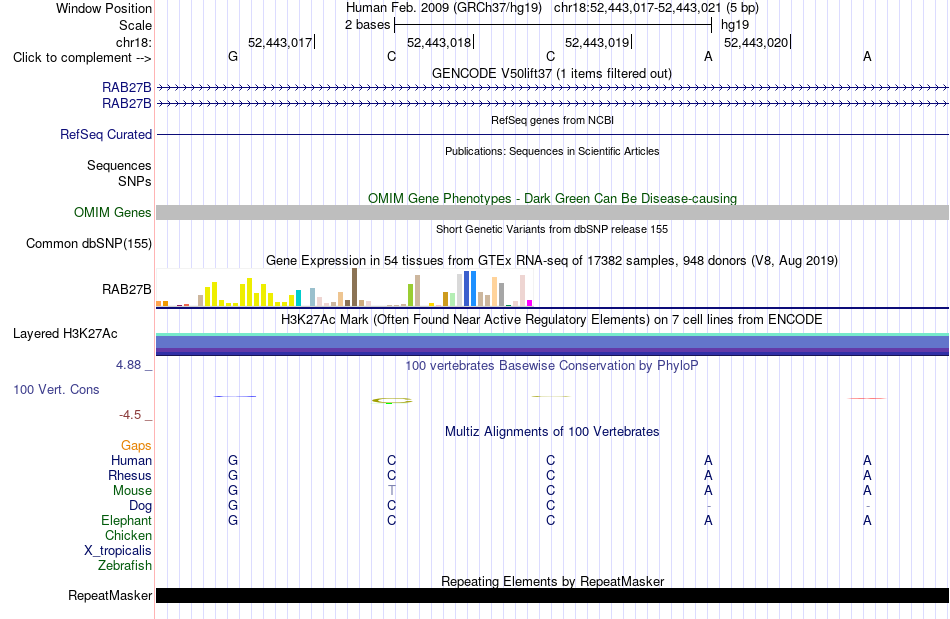This screenshot has width=950, height=619.
Task: Open the 'H3K27Ac Mark (Often Found Near Active Regulatory Elements)' title
Action: coord(552,319)
